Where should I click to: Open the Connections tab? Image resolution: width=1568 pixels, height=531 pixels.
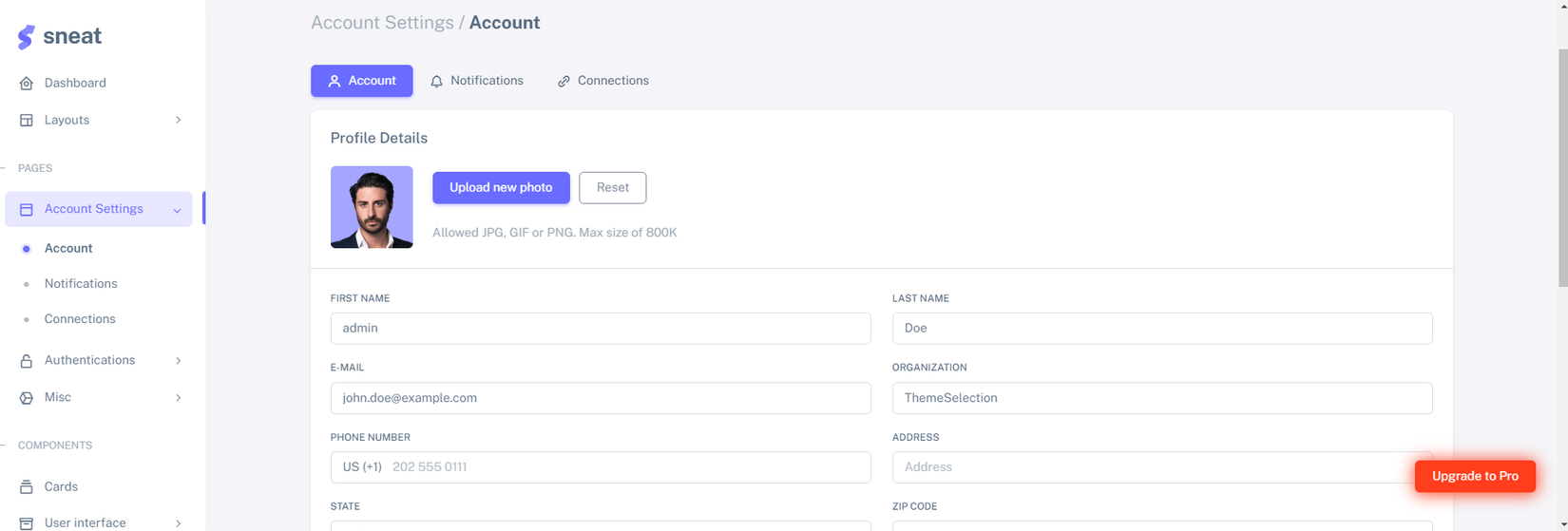602,81
